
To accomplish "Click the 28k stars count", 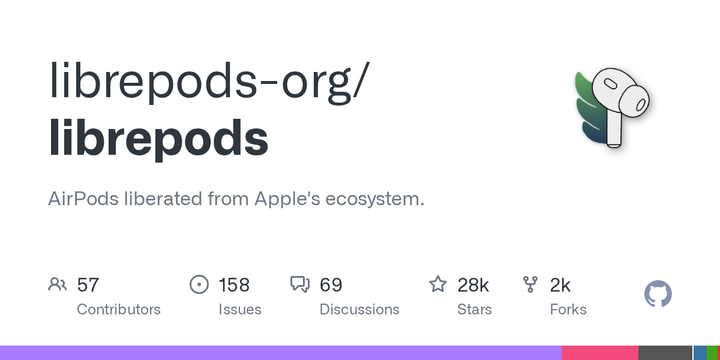I will (x=473, y=285).
